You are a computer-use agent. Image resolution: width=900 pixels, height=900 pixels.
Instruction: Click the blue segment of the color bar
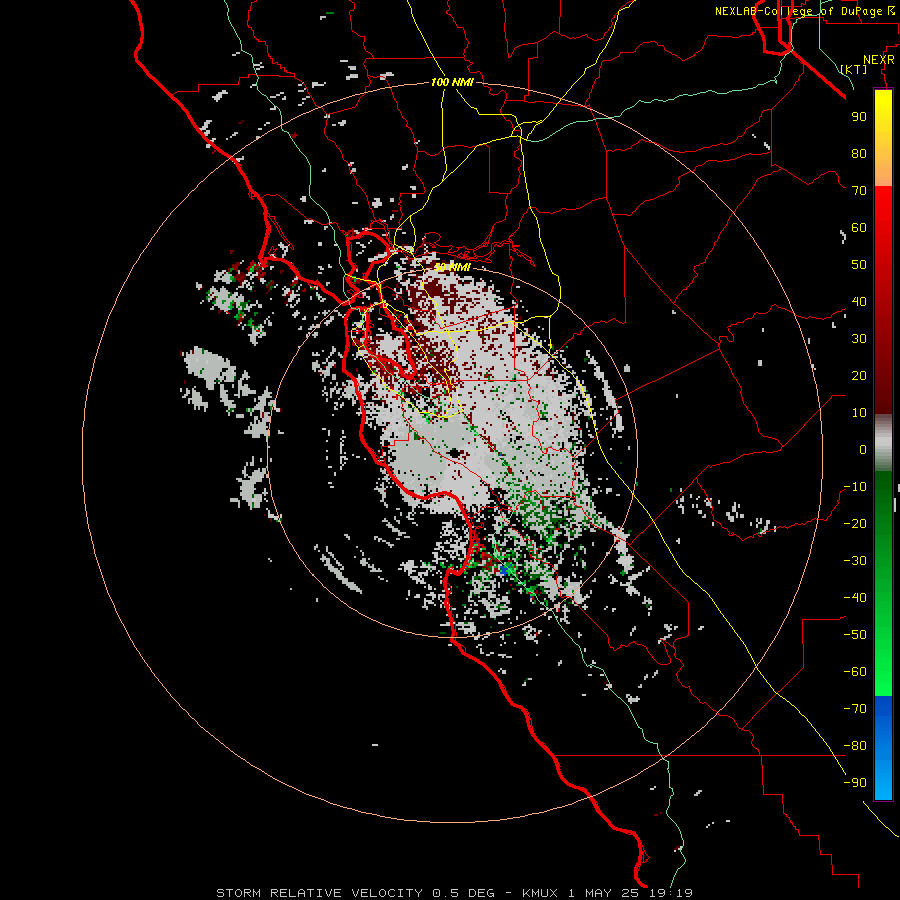pos(883,747)
